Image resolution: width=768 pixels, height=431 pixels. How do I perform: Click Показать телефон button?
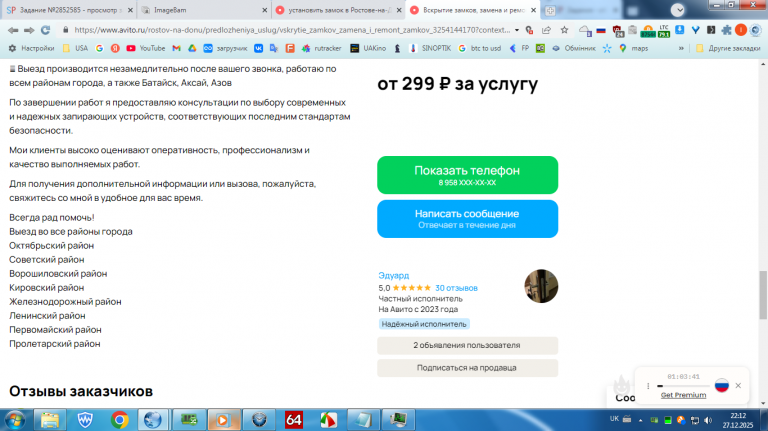[467, 175]
